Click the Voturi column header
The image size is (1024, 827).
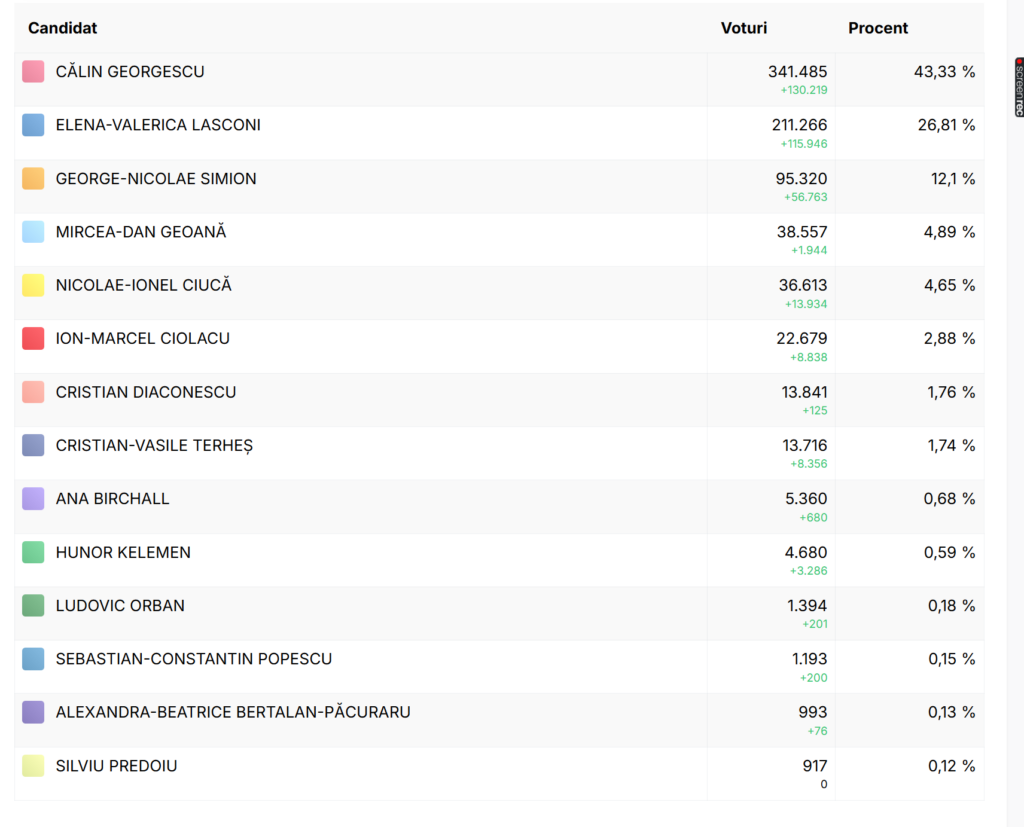[744, 28]
